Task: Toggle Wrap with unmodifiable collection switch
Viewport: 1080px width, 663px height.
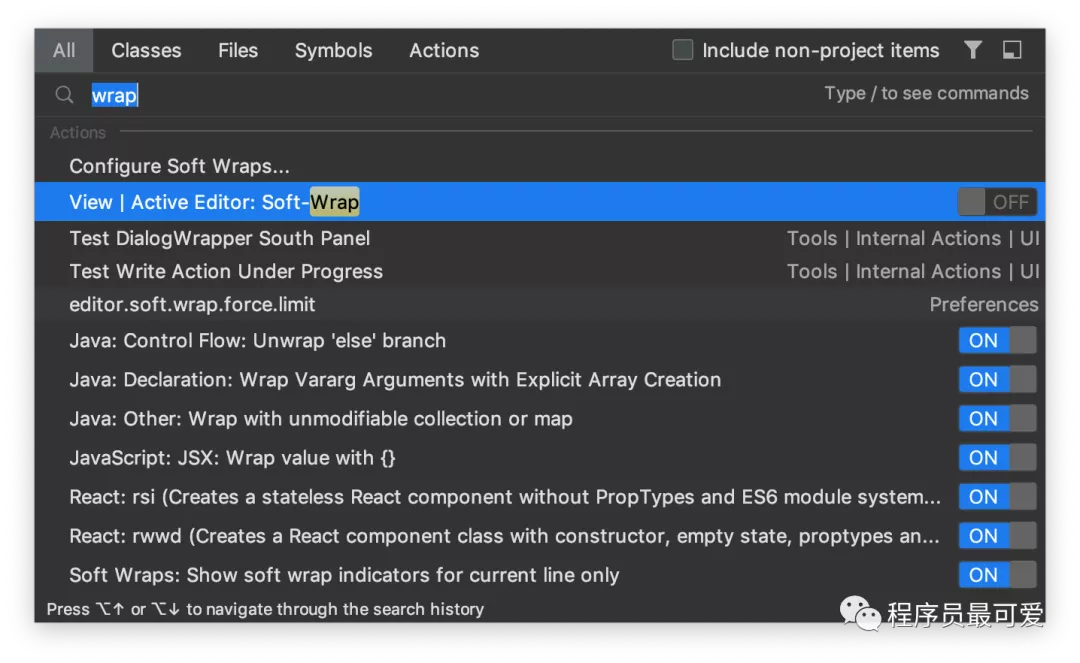Action: coord(997,419)
